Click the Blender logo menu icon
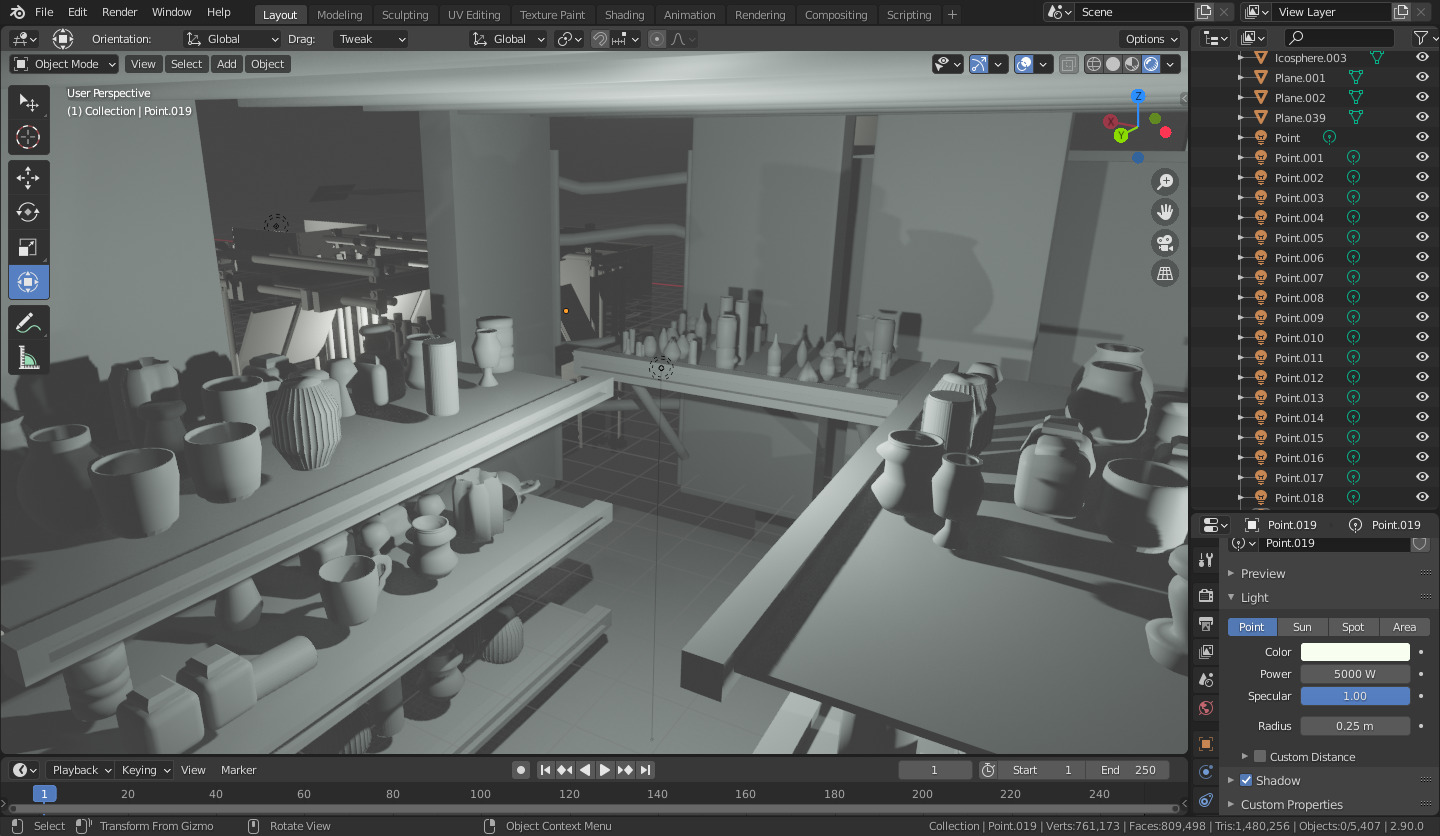This screenshot has height=836, width=1440. click(x=18, y=12)
